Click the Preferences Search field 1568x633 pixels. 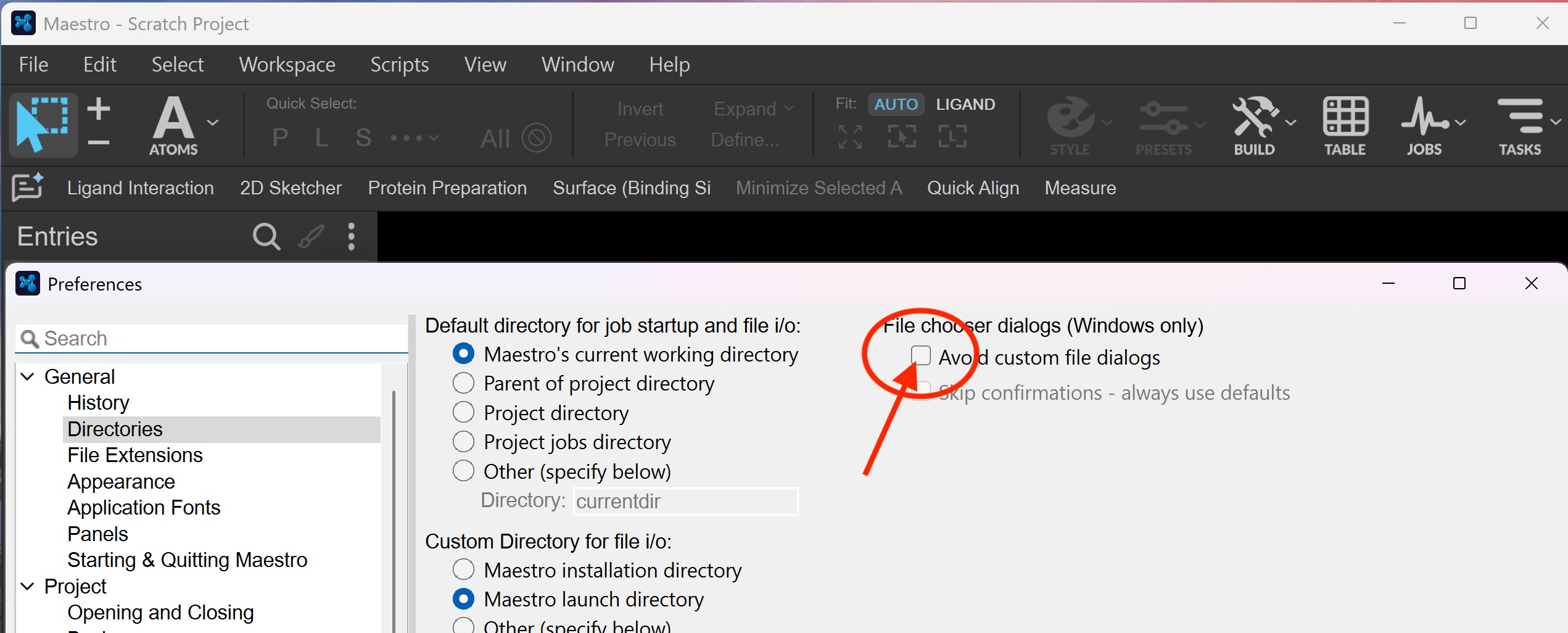(212, 338)
